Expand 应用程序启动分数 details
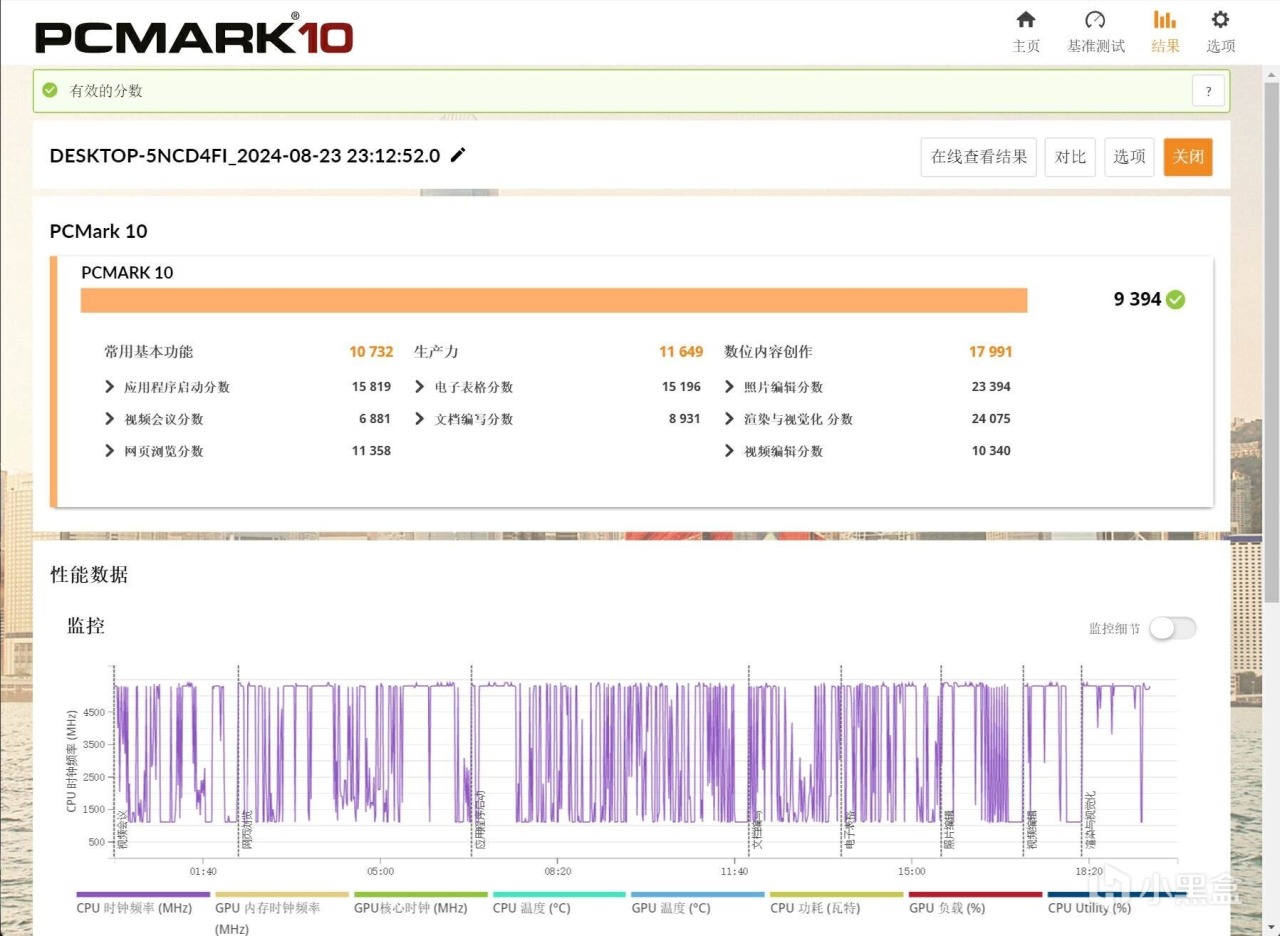 pyautogui.click(x=110, y=387)
